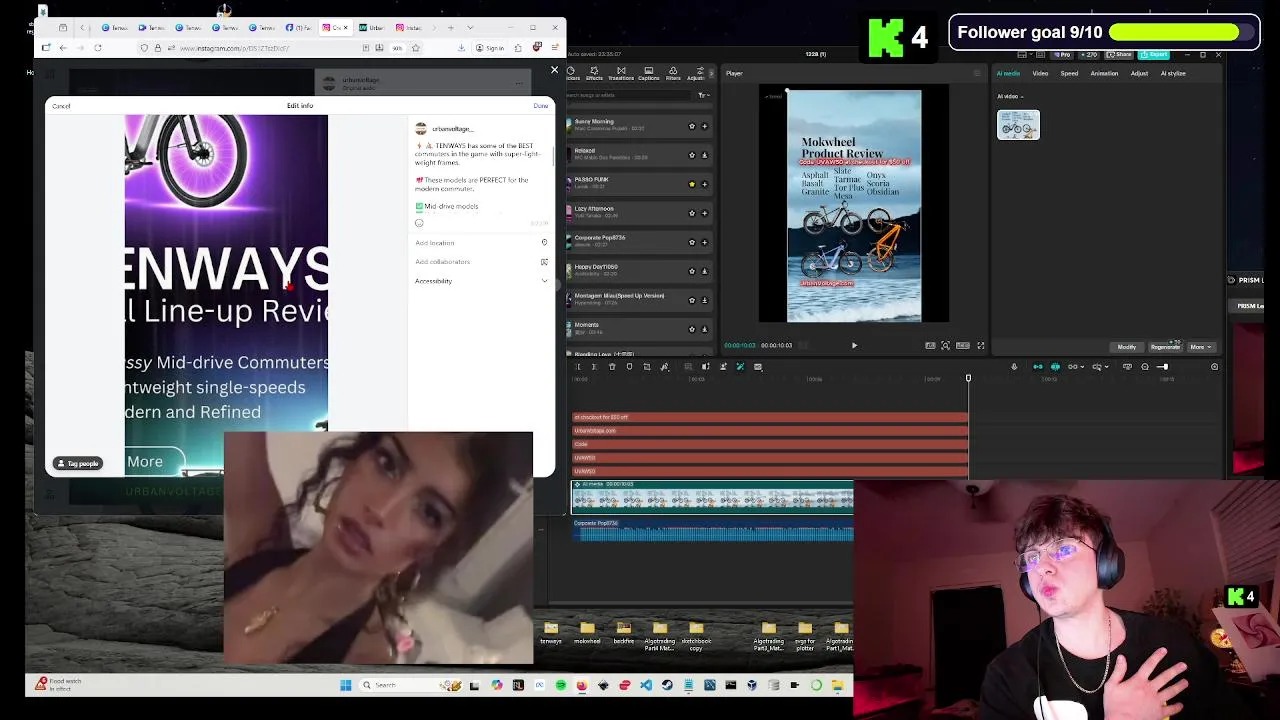The width and height of the screenshot is (1280, 720).
Task: Click the Share button in editor
Action: [x=1121, y=54]
